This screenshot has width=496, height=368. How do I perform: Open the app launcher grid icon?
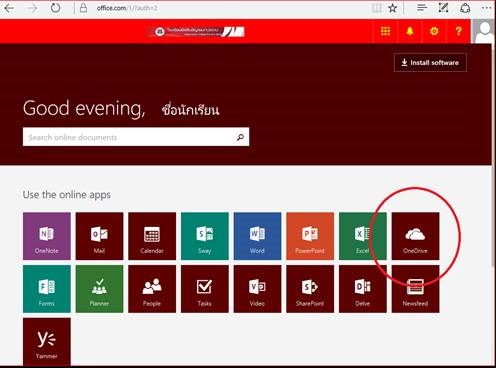click(385, 31)
